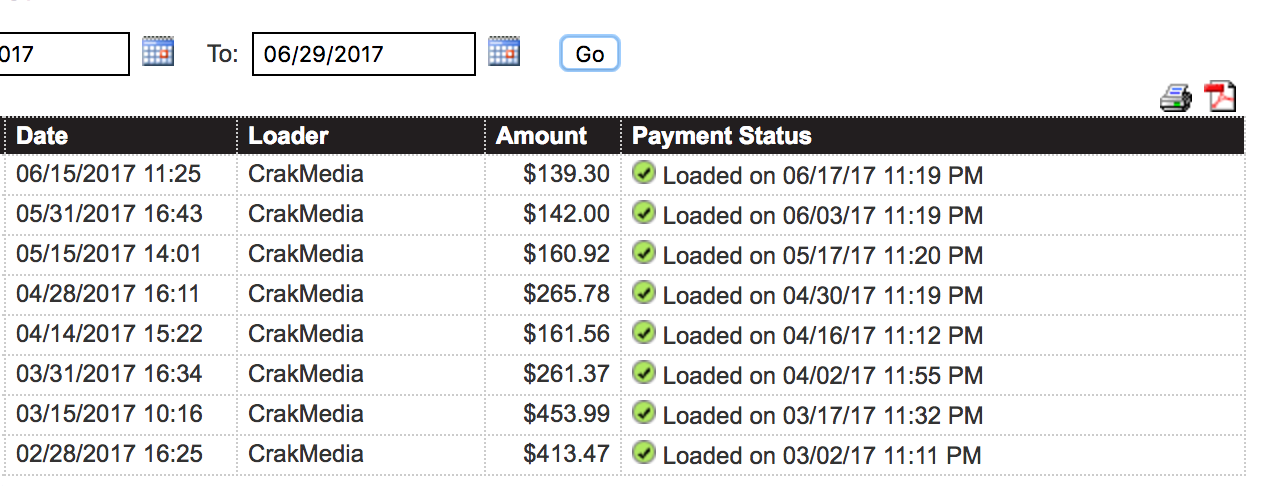The height and width of the screenshot is (486, 1266).
Task: Sort by the Amount column header
Action: pos(541,136)
